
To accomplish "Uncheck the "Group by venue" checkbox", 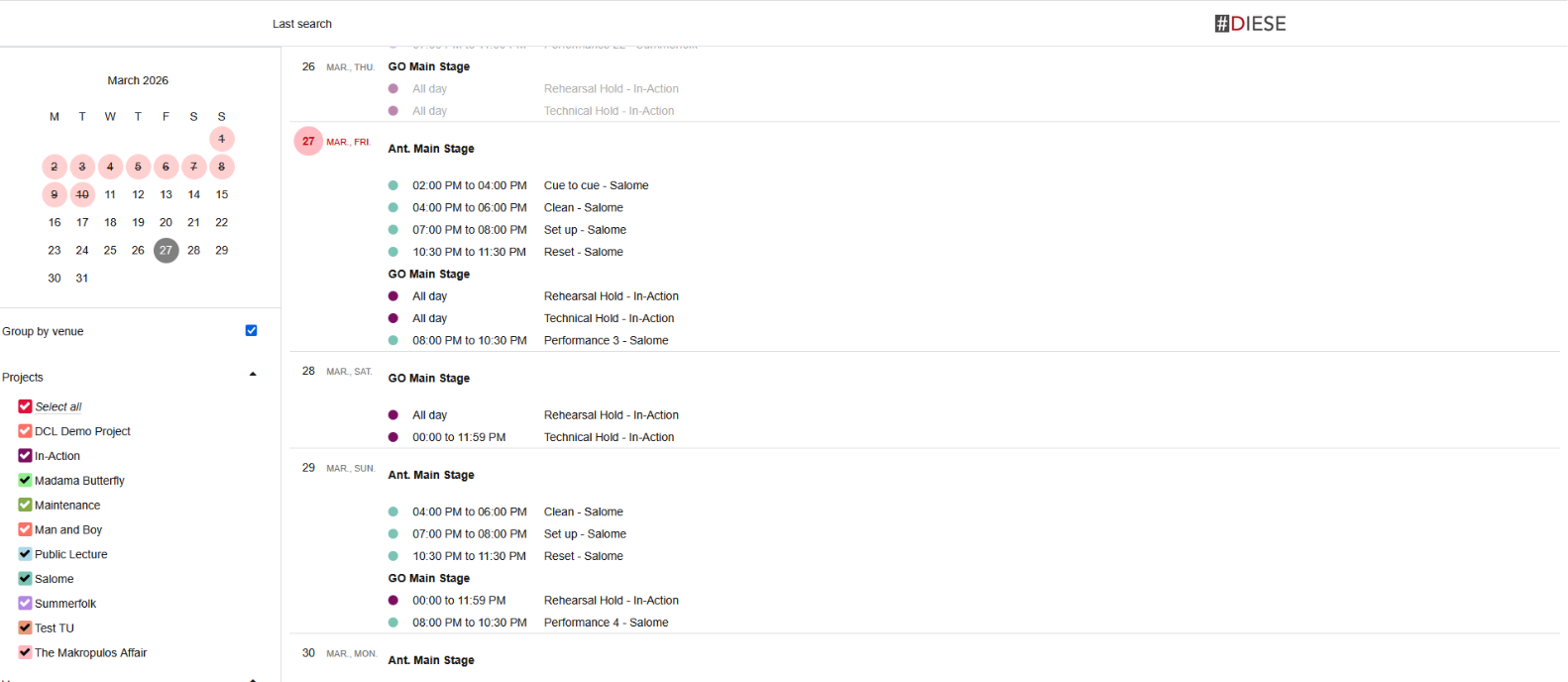I will click(x=251, y=330).
